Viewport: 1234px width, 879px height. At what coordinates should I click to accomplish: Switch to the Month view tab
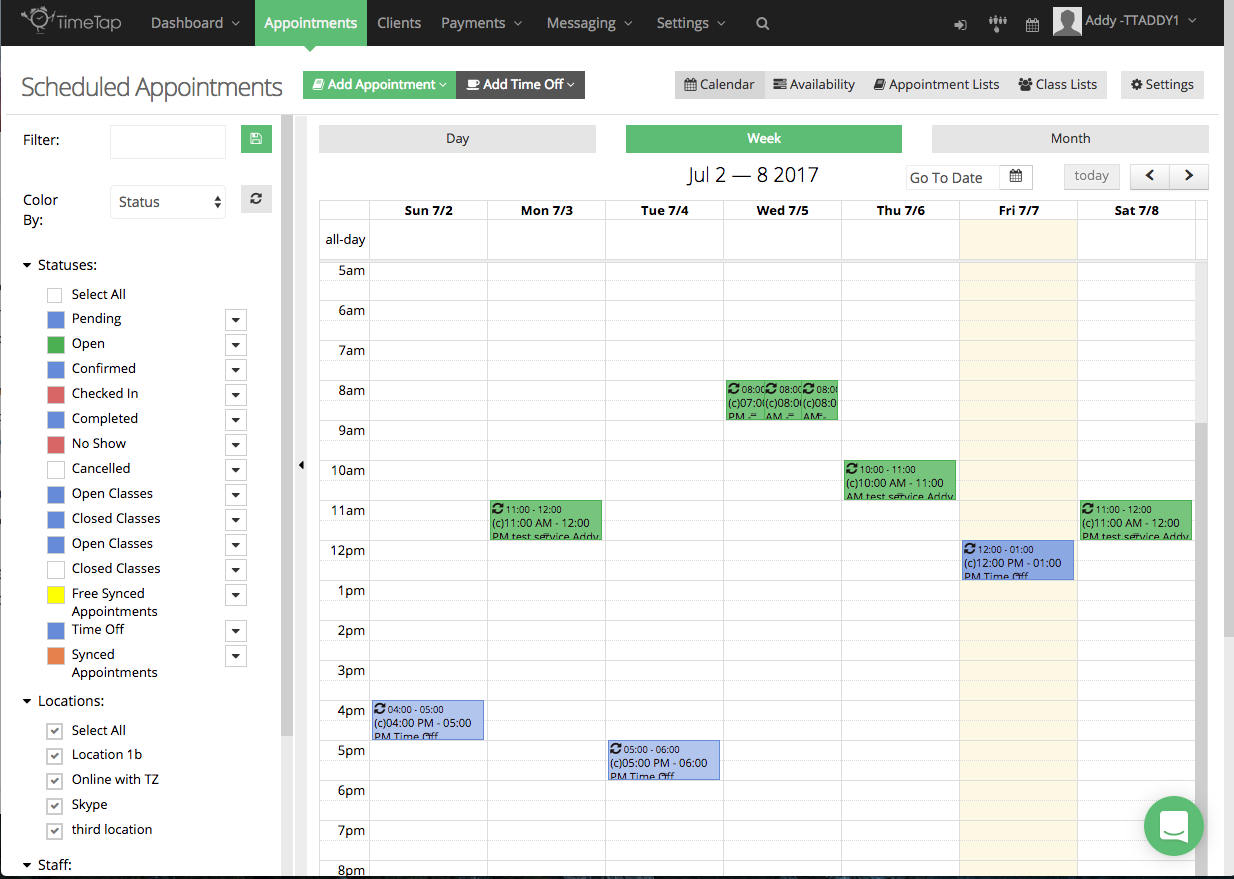click(1069, 139)
